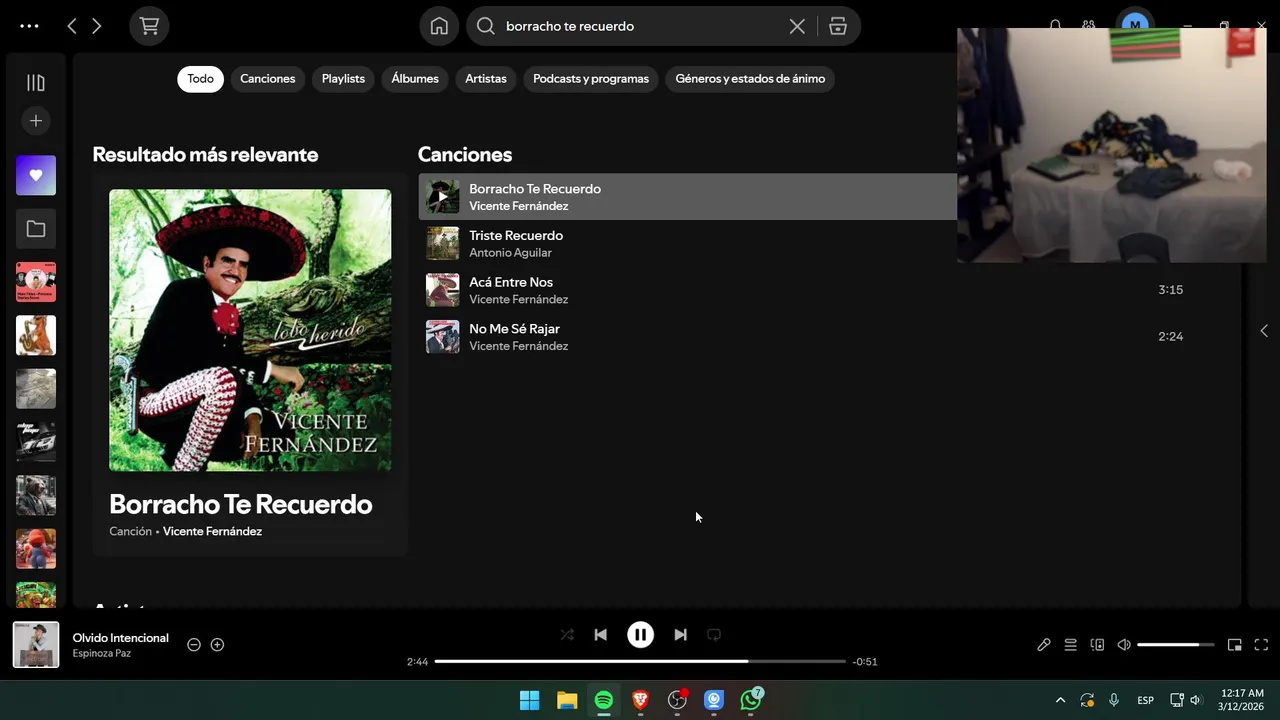The height and width of the screenshot is (720, 1280).
Task: Add Olvido Intencional with plus circle
Action: pyautogui.click(x=217, y=645)
